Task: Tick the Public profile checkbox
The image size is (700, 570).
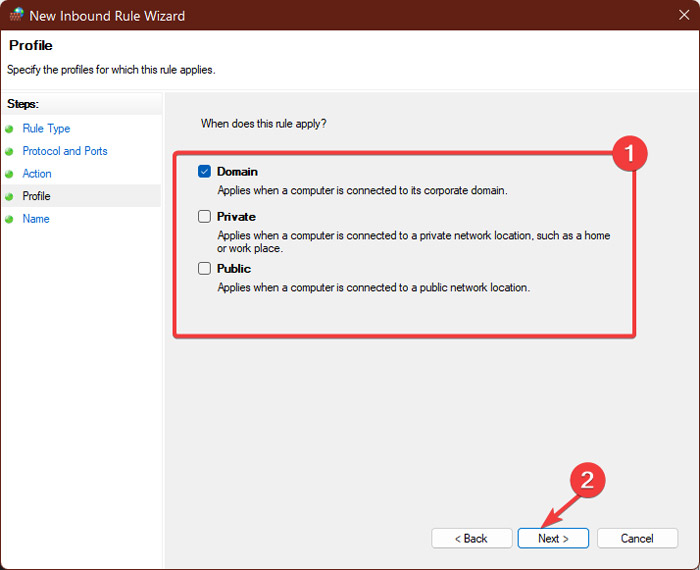Action: (205, 269)
